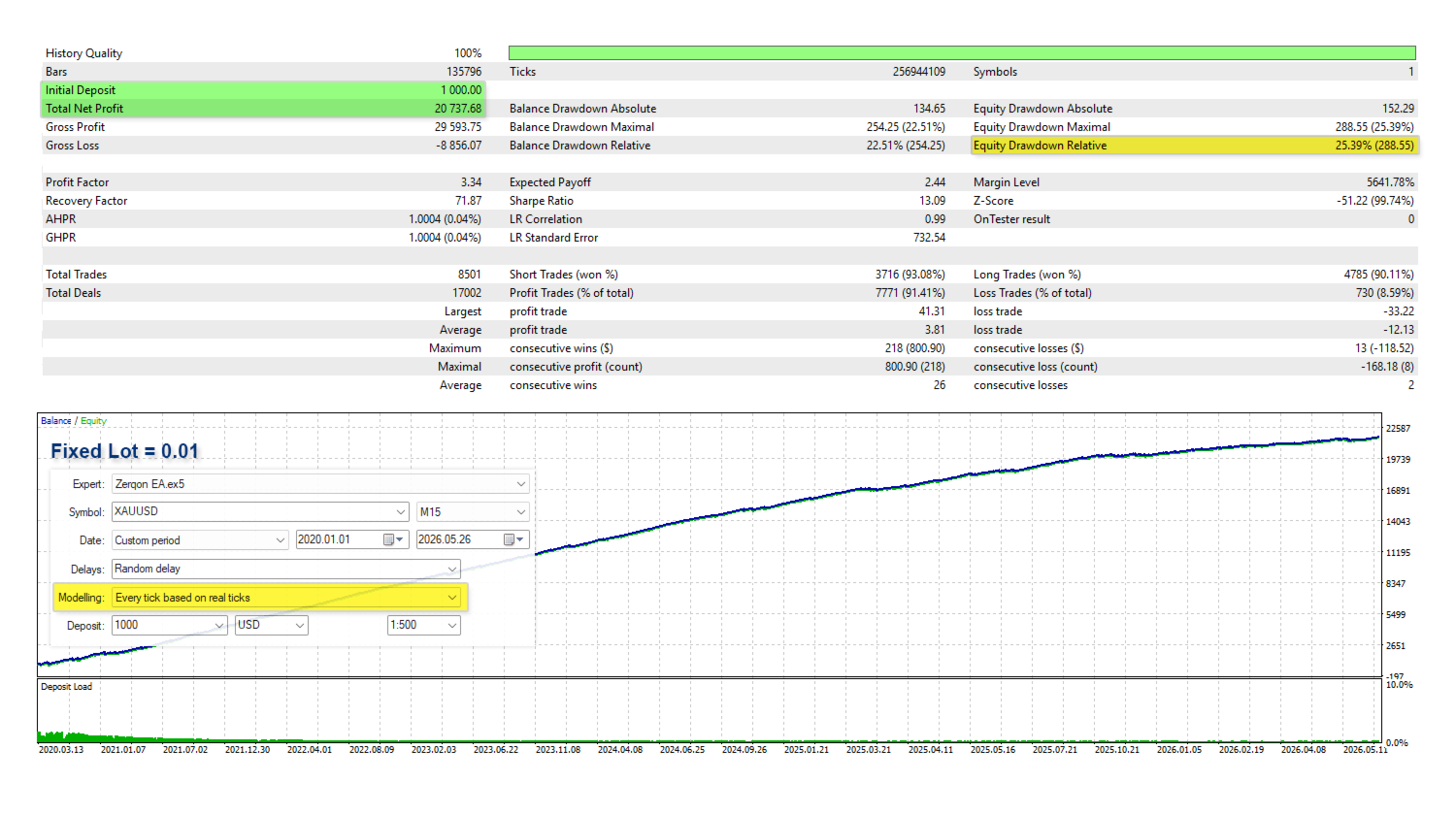The height and width of the screenshot is (815, 1456).
Task: Select the Bars value 135796
Action: pos(464,72)
